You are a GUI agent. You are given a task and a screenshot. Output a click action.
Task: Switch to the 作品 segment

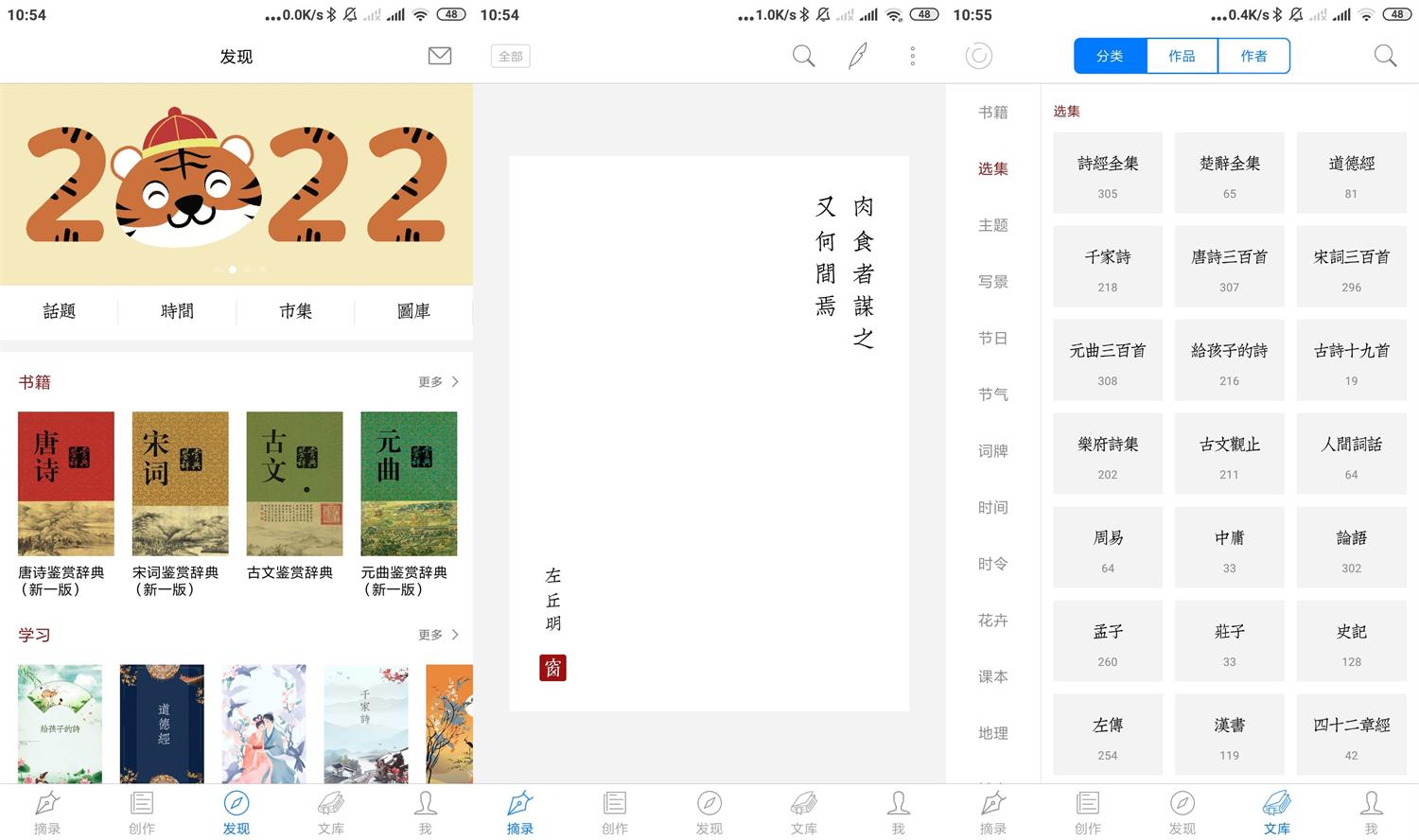click(x=1182, y=57)
